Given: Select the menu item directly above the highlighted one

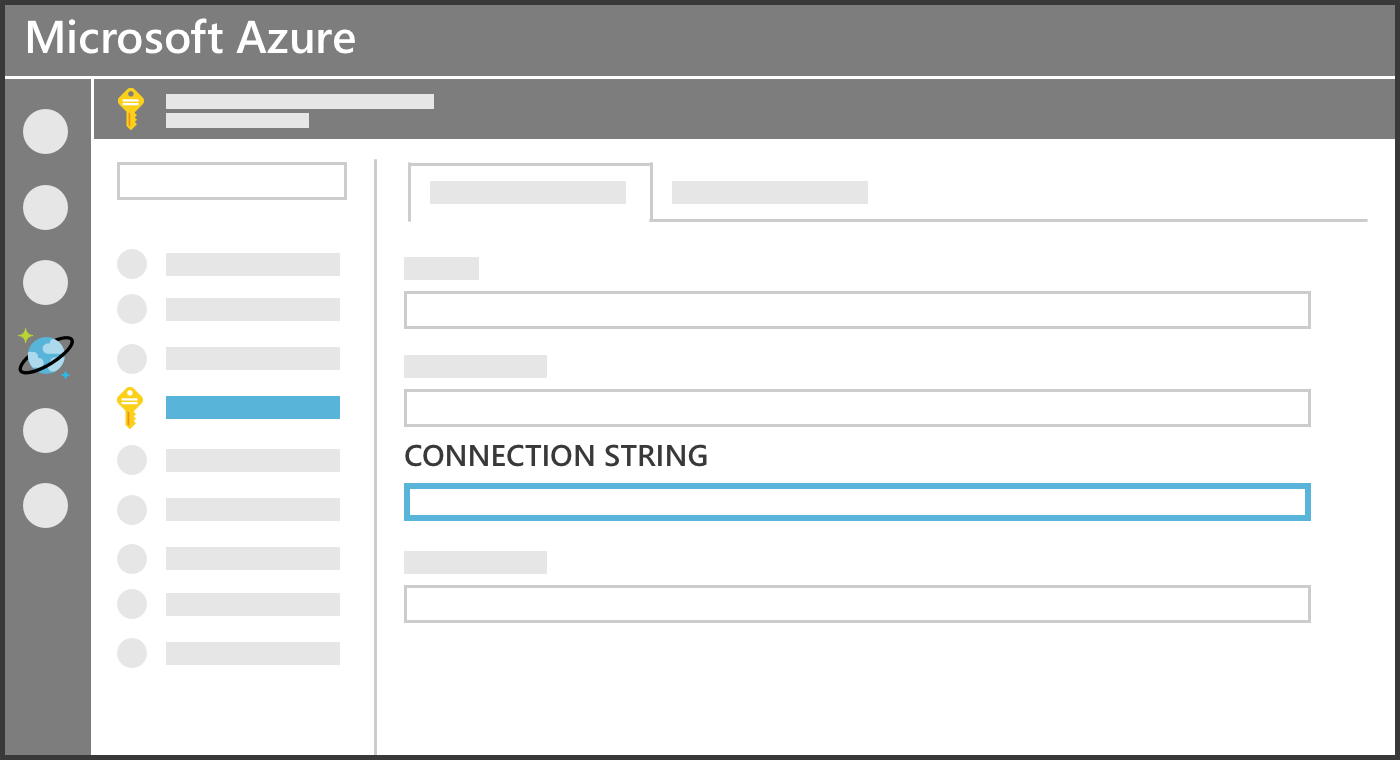Looking at the screenshot, I should click(253, 358).
